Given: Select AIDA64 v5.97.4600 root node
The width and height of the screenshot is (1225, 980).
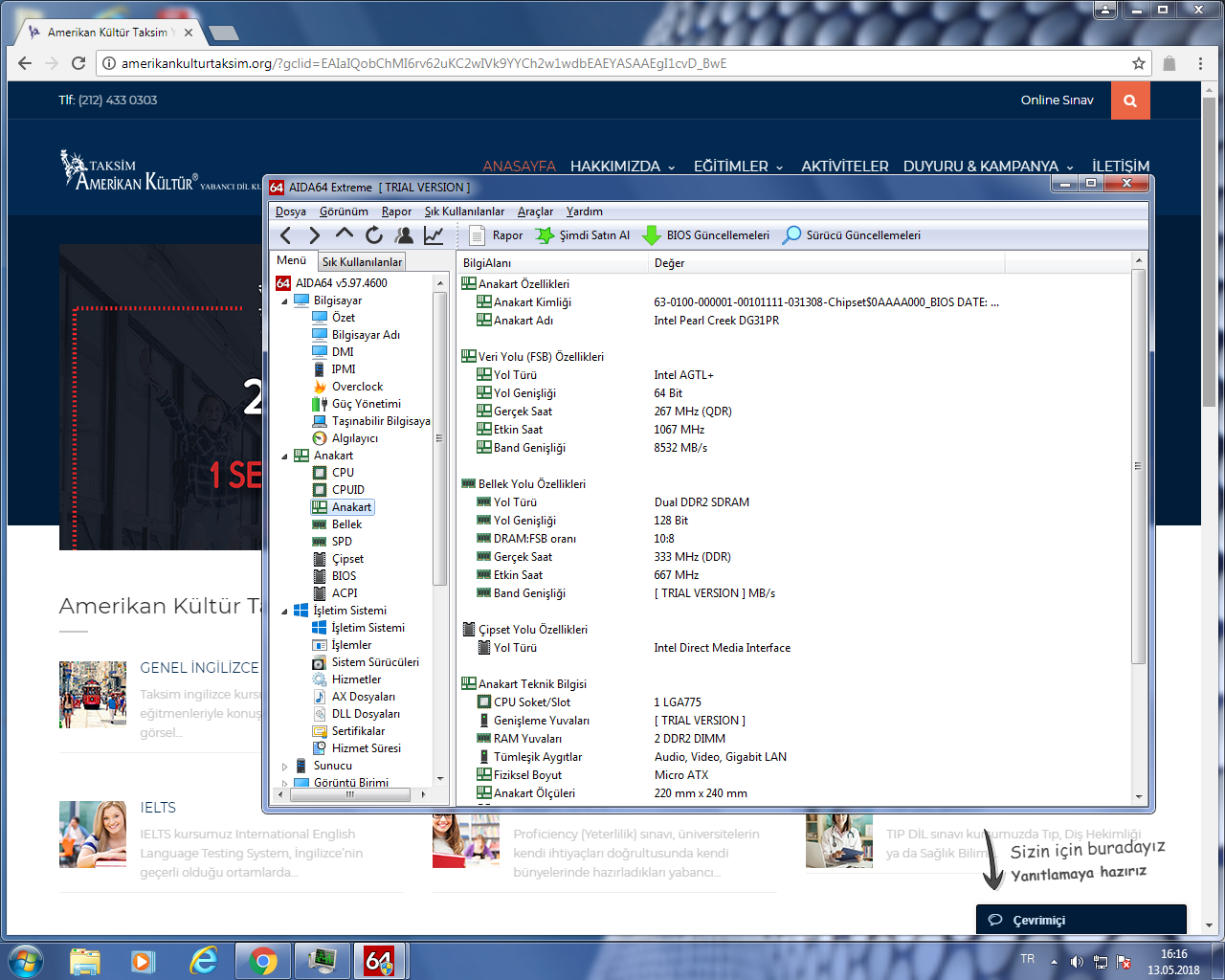Looking at the screenshot, I should 332,283.
